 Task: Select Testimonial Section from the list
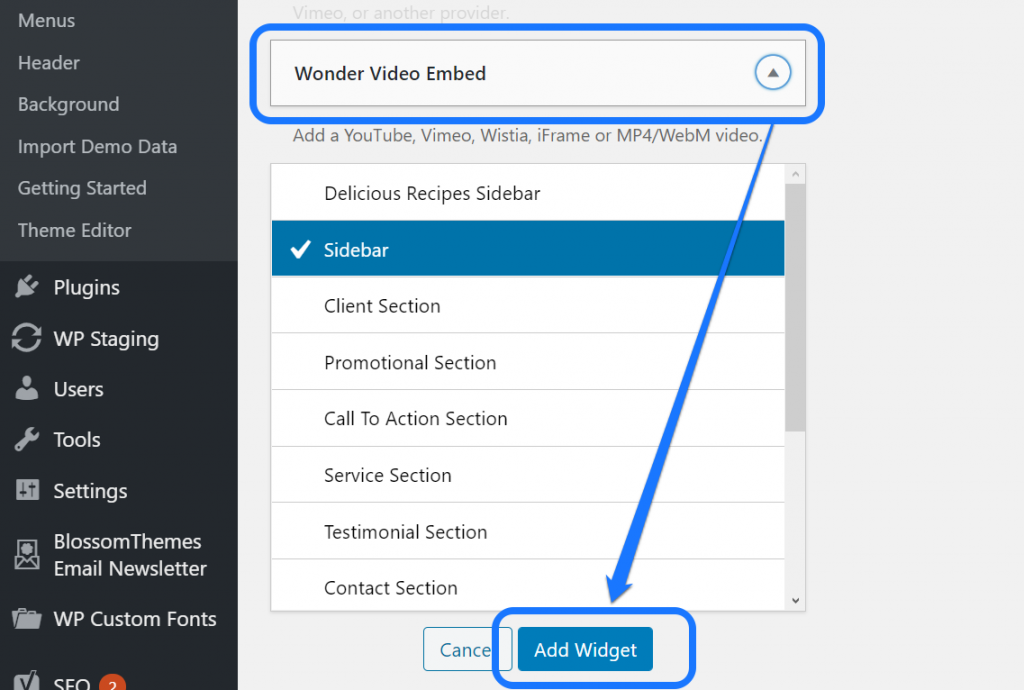click(x=528, y=532)
